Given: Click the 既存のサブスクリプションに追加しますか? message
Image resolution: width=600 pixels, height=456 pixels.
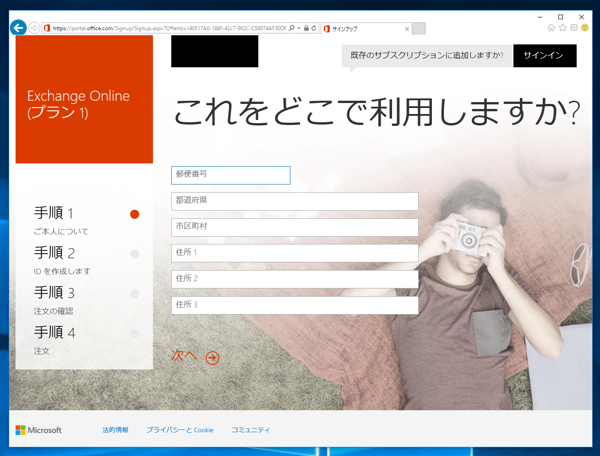Looking at the screenshot, I should click(427, 55).
